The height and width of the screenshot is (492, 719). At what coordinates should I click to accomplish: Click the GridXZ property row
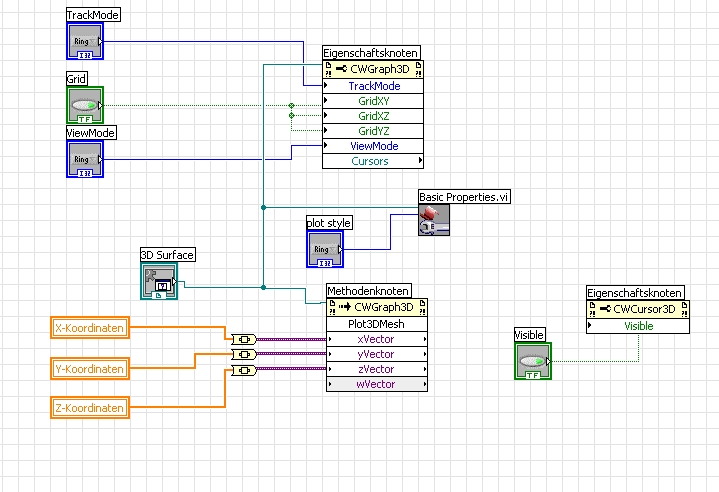[x=373, y=116]
